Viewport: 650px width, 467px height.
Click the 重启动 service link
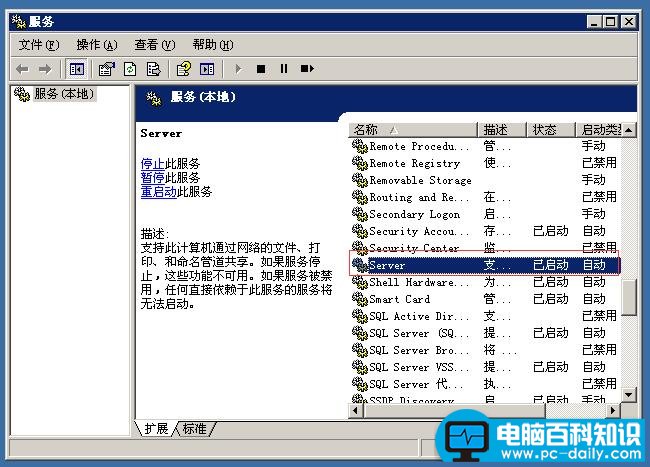[159, 192]
